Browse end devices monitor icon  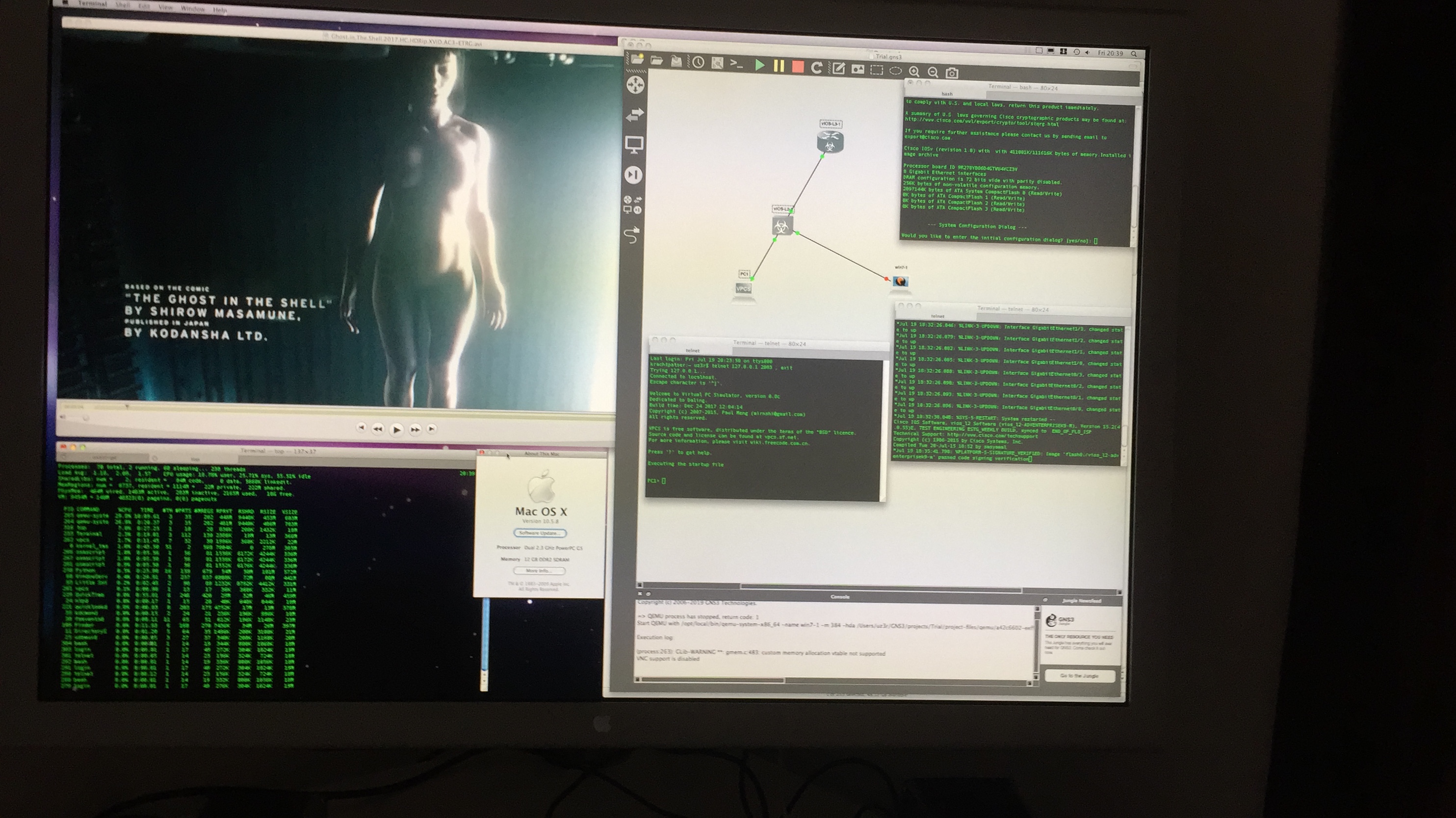[x=634, y=145]
